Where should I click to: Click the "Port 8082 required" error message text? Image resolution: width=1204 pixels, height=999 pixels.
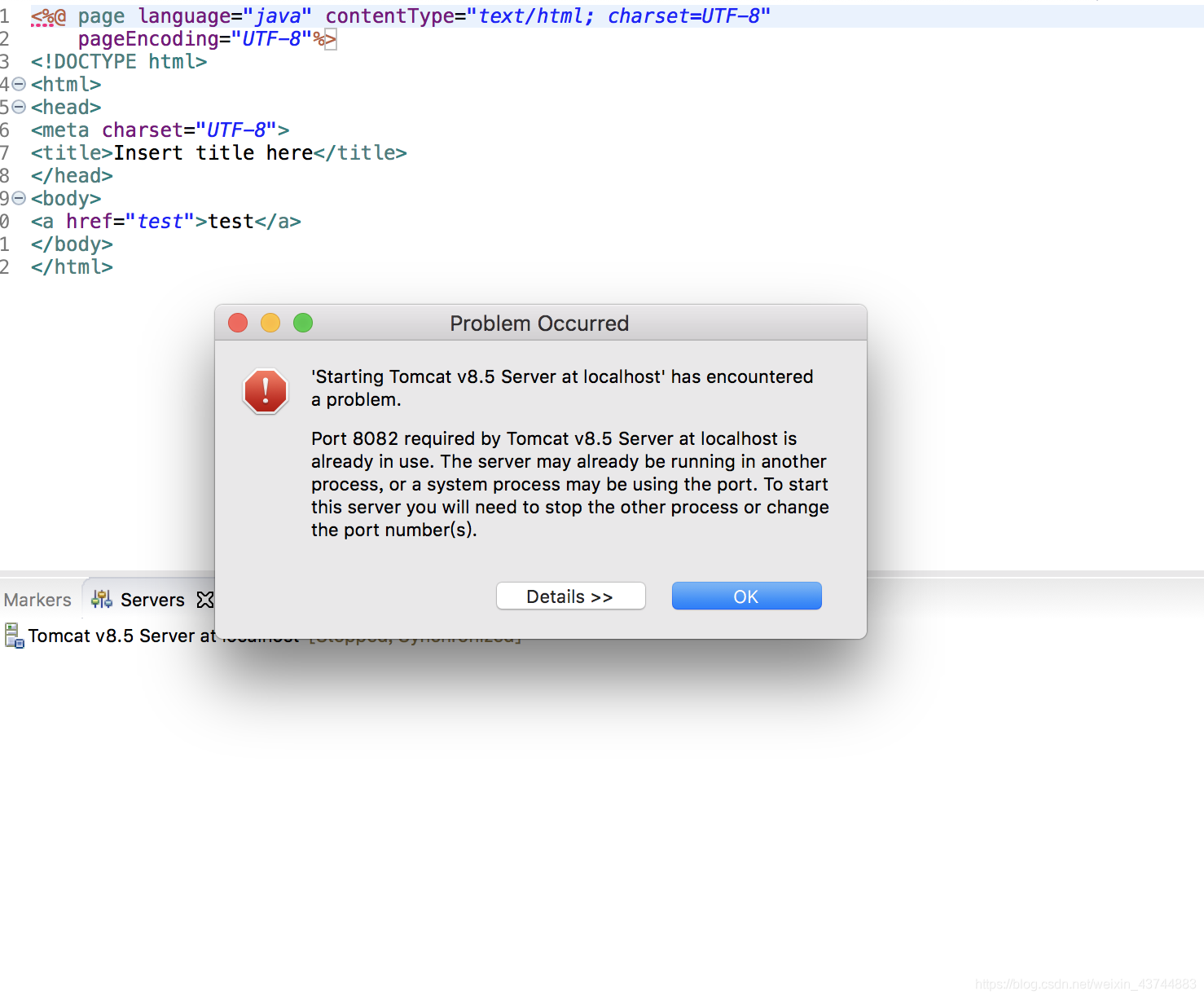point(570,484)
